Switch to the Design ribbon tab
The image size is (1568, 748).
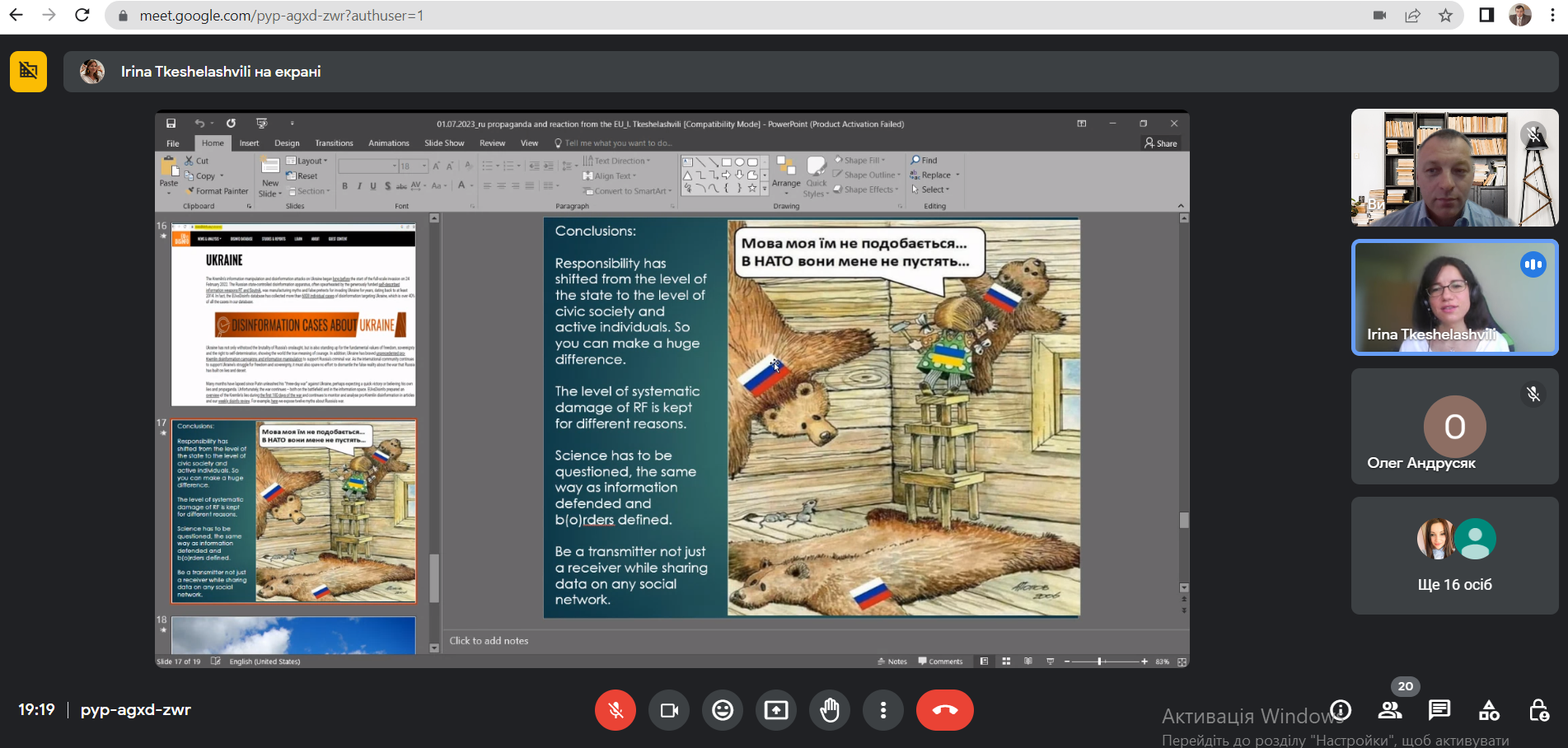(287, 143)
